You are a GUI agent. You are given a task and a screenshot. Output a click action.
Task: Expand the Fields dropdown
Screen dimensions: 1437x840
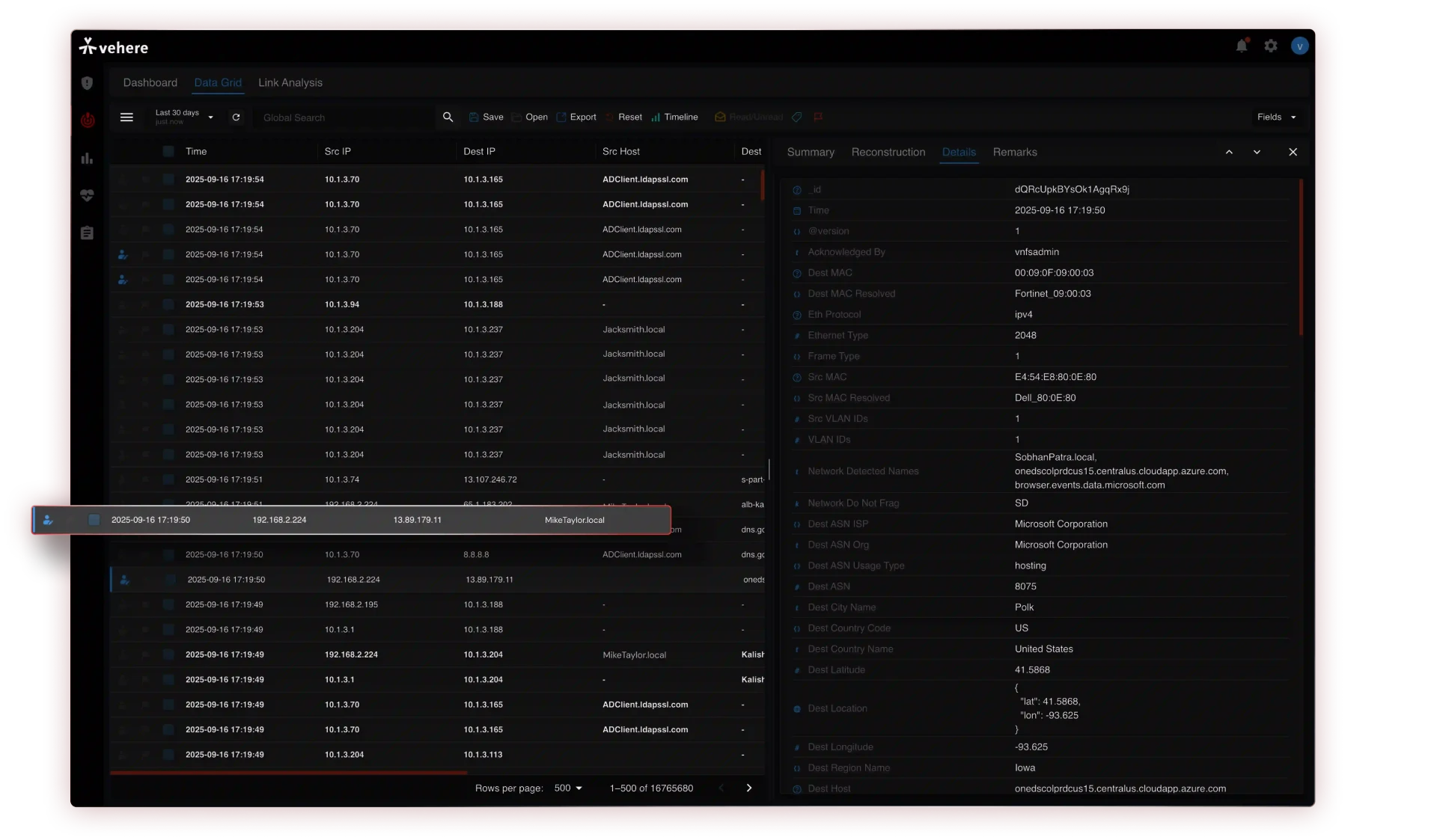pyautogui.click(x=1276, y=117)
